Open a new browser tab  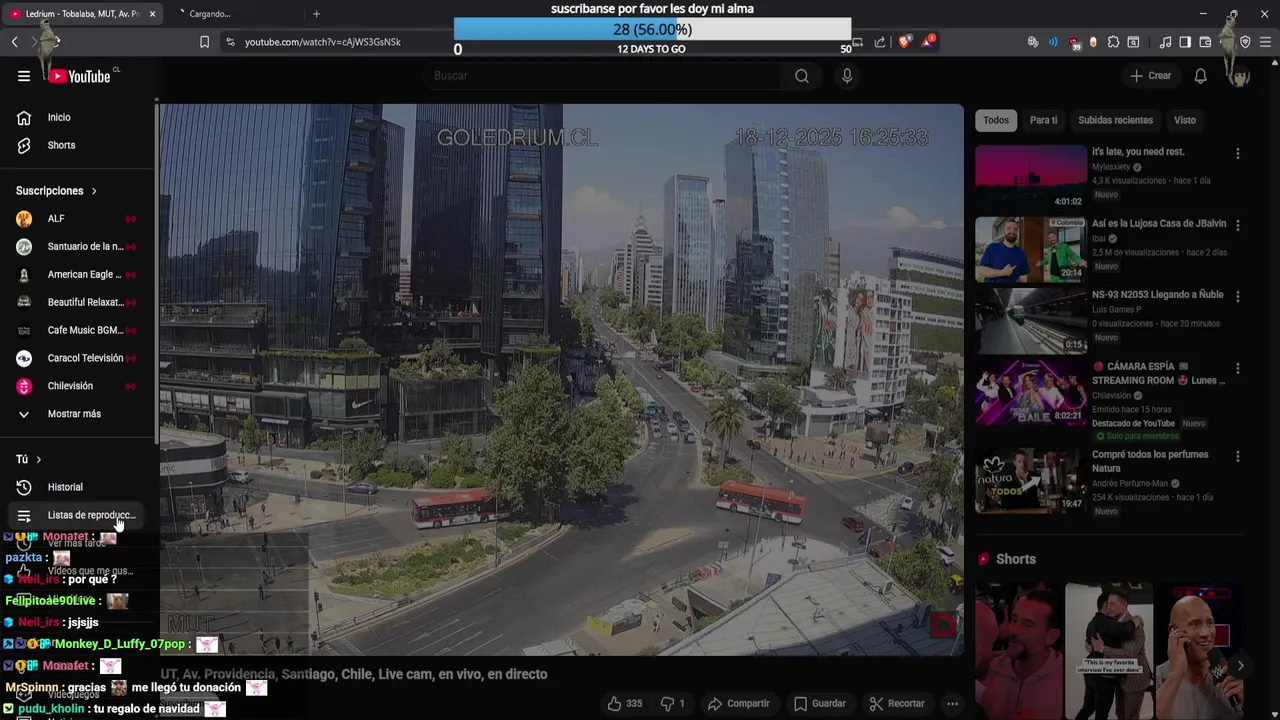coord(316,14)
